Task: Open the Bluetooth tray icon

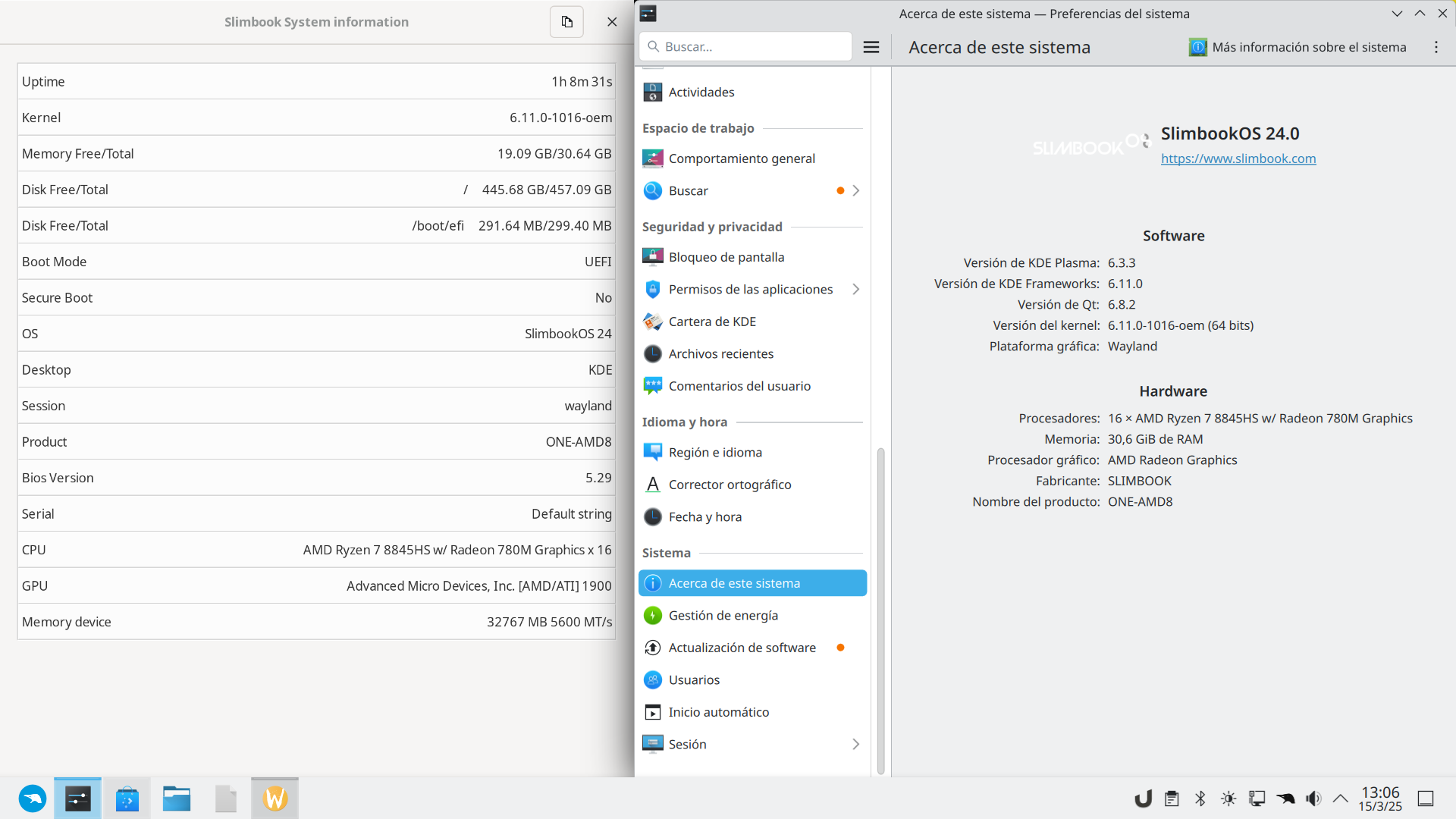Action: tap(1200, 799)
